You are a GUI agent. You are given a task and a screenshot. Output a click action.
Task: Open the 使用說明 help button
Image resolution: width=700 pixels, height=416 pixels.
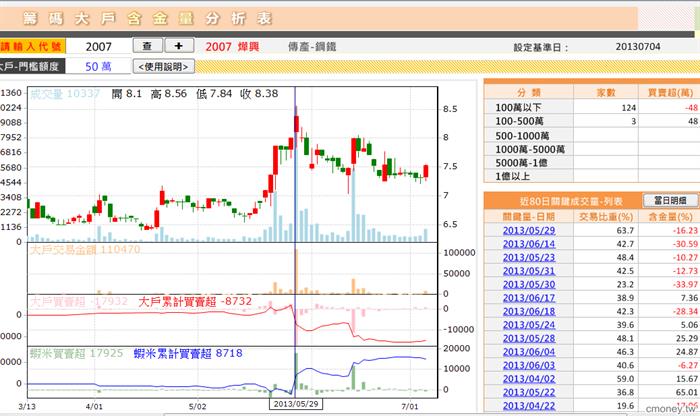[x=164, y=67]
